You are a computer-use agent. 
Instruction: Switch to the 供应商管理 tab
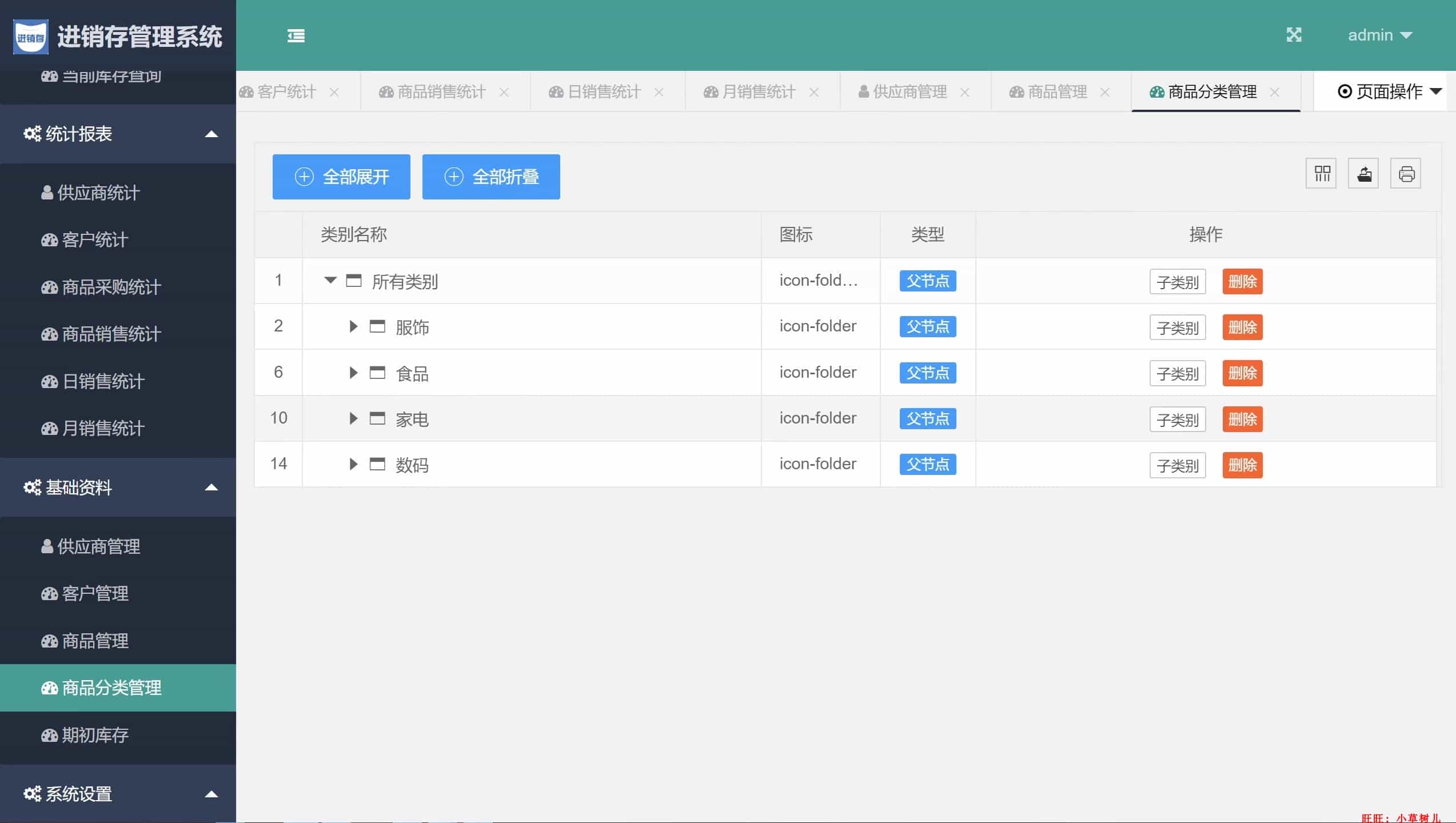909,91
